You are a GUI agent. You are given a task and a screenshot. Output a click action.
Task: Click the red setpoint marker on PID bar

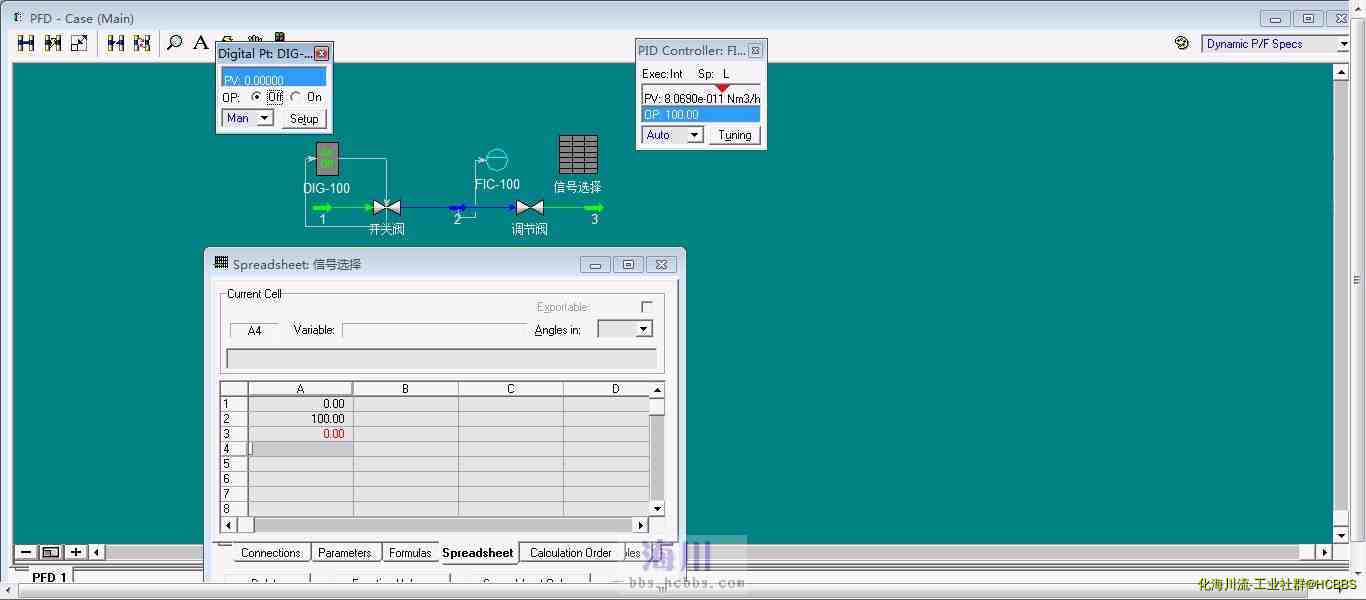click(722, 88)
